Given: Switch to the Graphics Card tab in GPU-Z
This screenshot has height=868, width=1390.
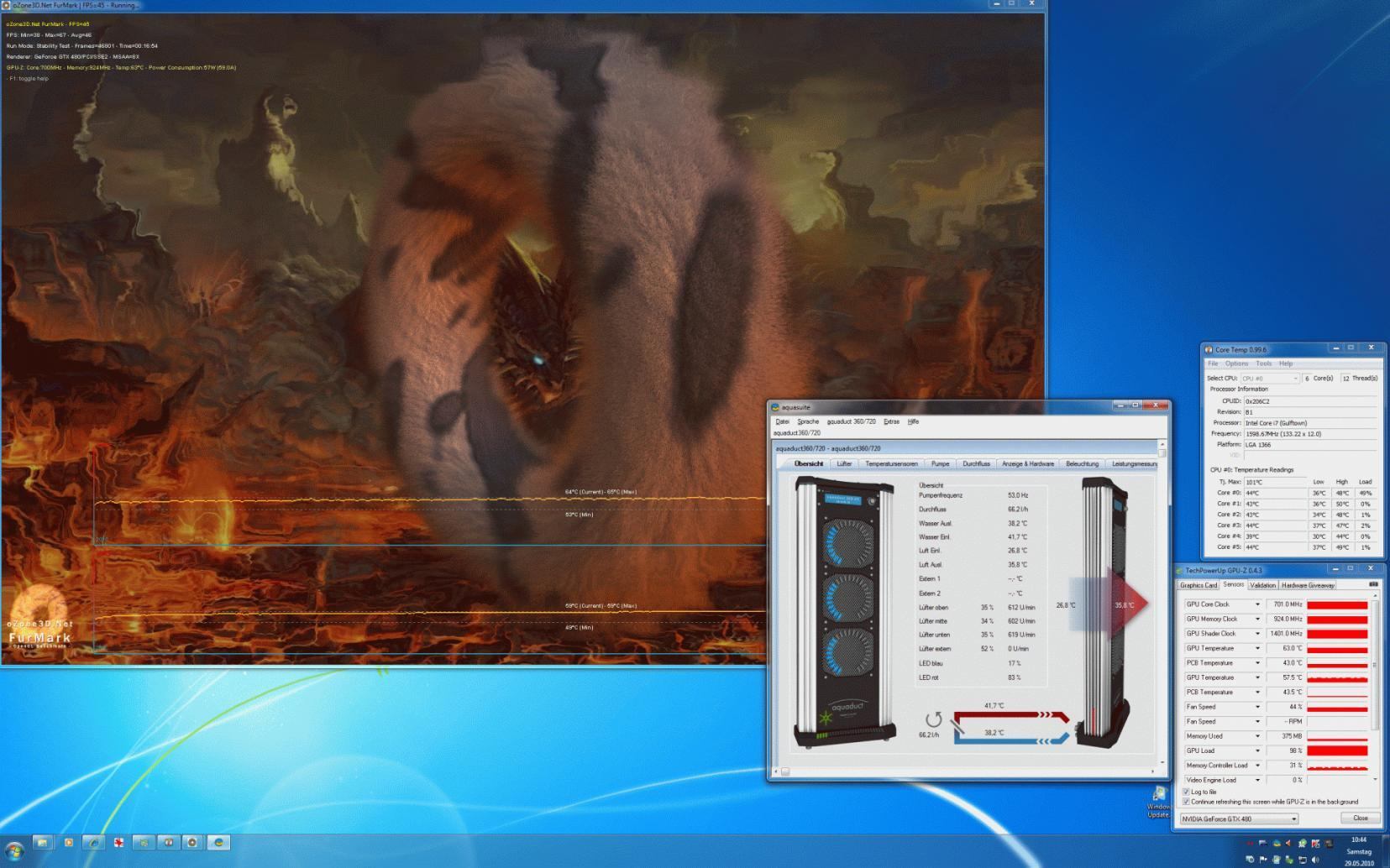Looking at the screenshot, I should [x=1198, y=585].
